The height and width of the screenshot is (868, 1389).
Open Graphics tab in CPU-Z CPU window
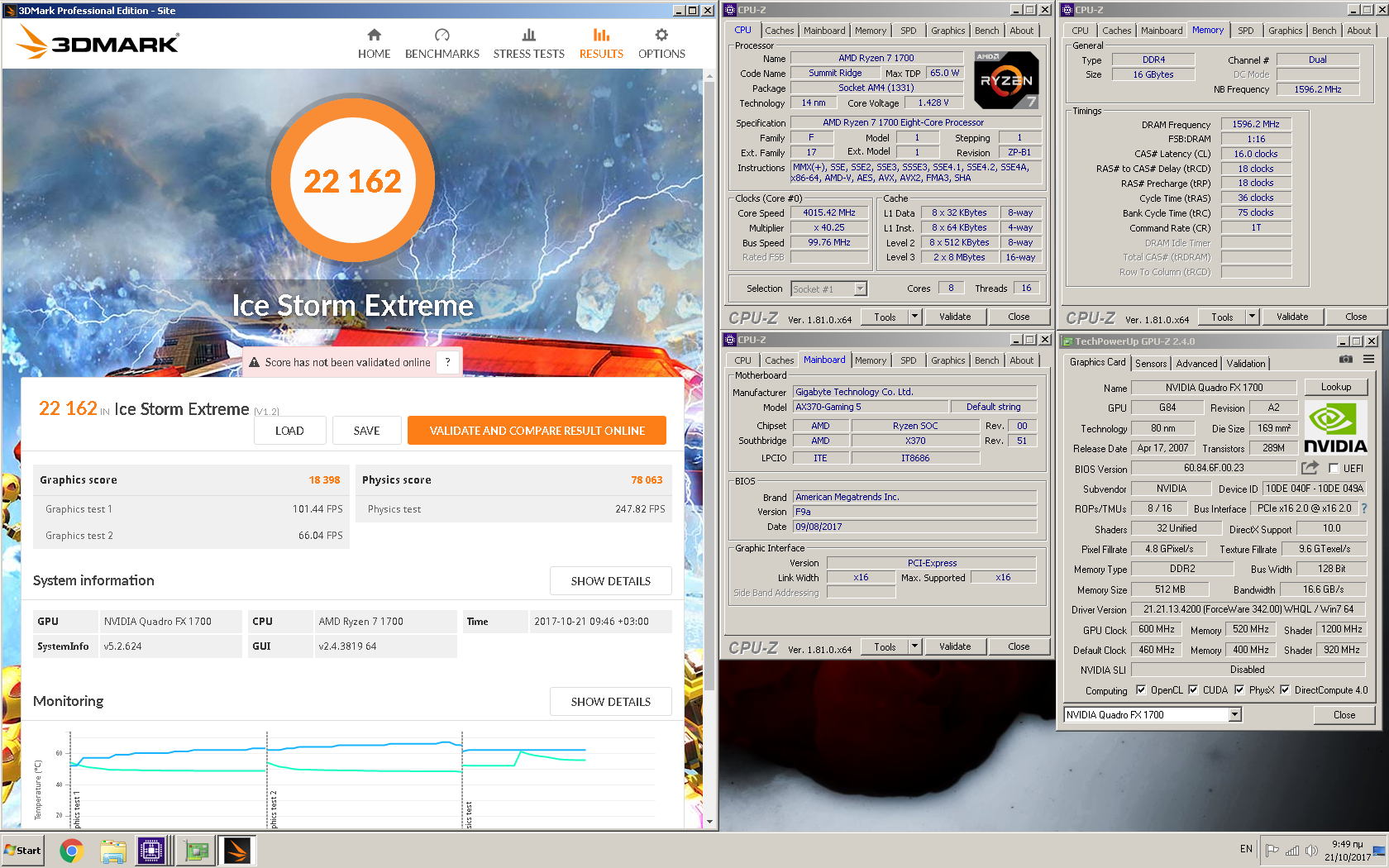(947, 31)
